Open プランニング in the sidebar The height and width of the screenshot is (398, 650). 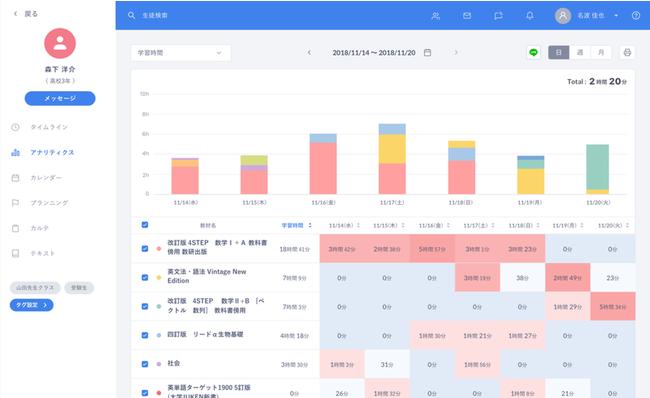(x=49, y=203)
